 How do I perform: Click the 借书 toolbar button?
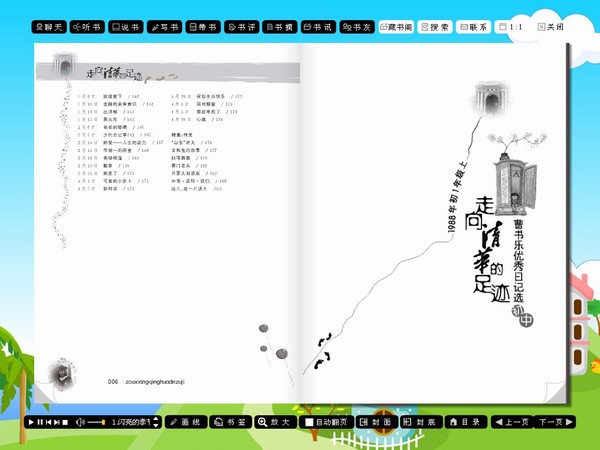(203, 27)
